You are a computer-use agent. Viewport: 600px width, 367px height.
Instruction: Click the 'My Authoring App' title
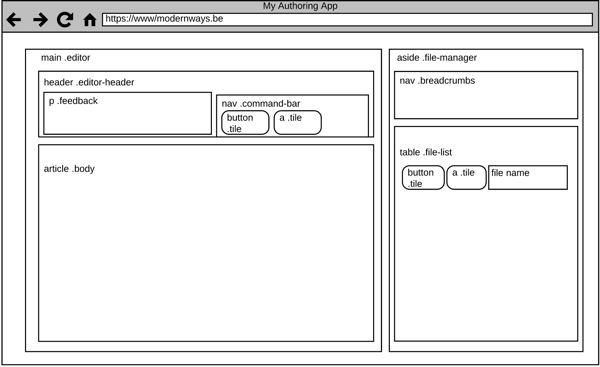point(300,6)
